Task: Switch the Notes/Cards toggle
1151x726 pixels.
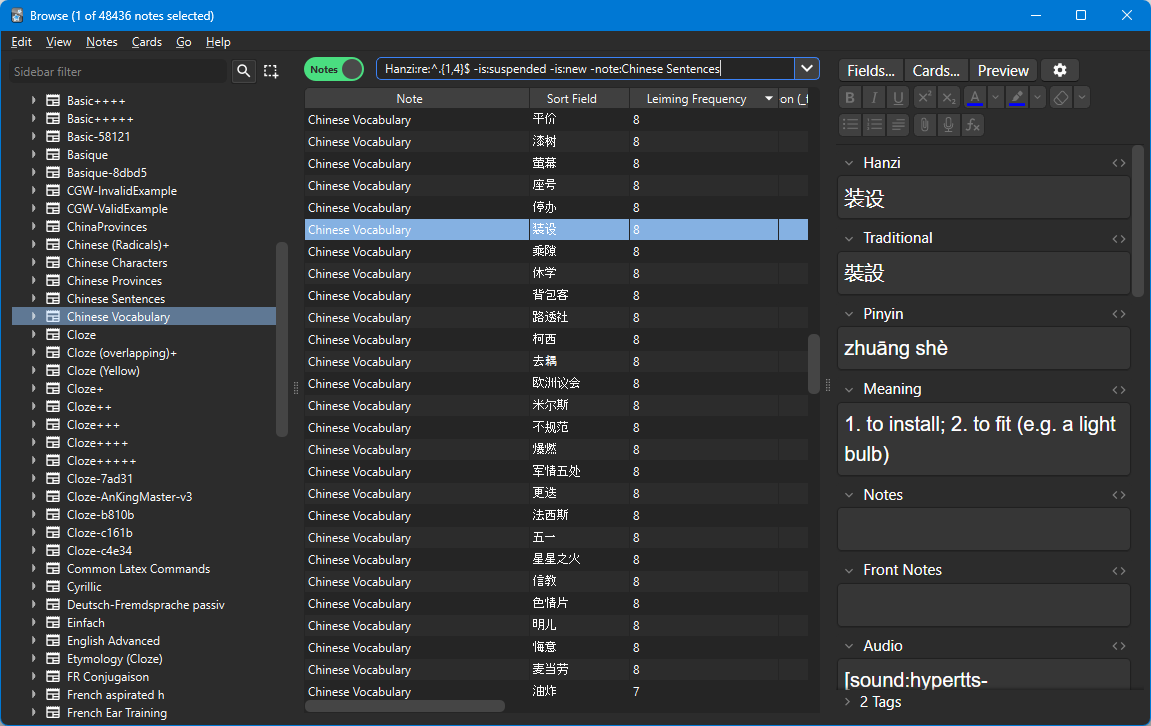Action: [334, 69]
